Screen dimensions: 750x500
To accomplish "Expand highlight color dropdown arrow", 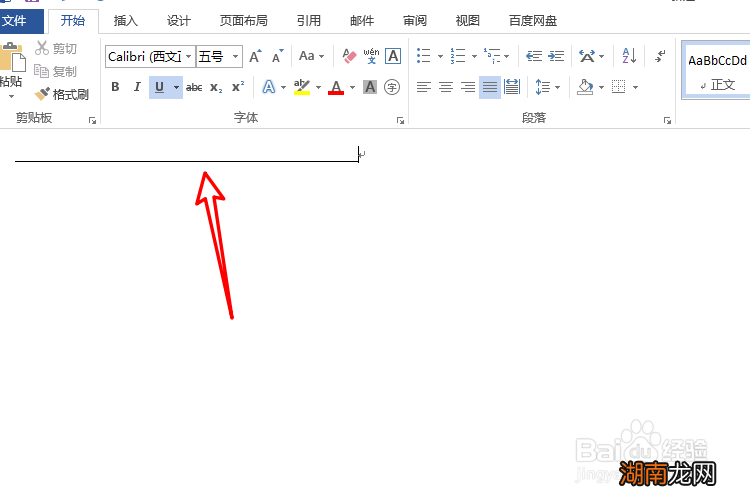I will point(319,88).
